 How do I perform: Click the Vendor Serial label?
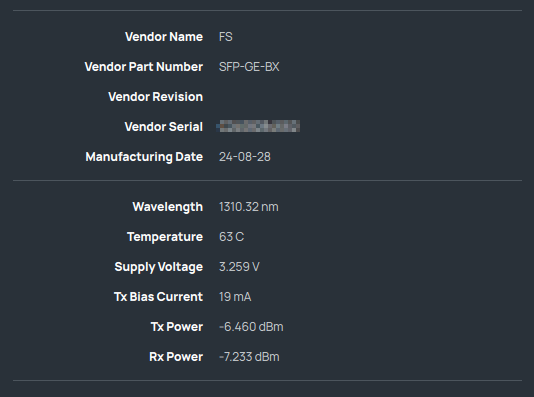pos(163,127)
